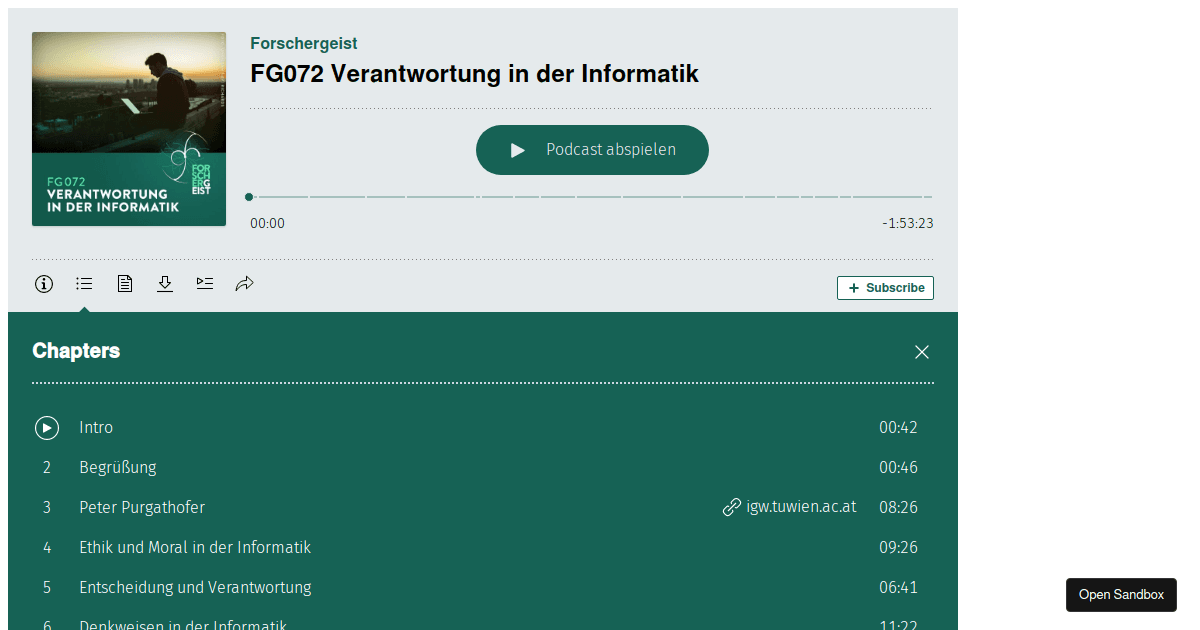Select chapter Entscheidung und Verantwortung
1200x630 pixels.
[195, 587]
